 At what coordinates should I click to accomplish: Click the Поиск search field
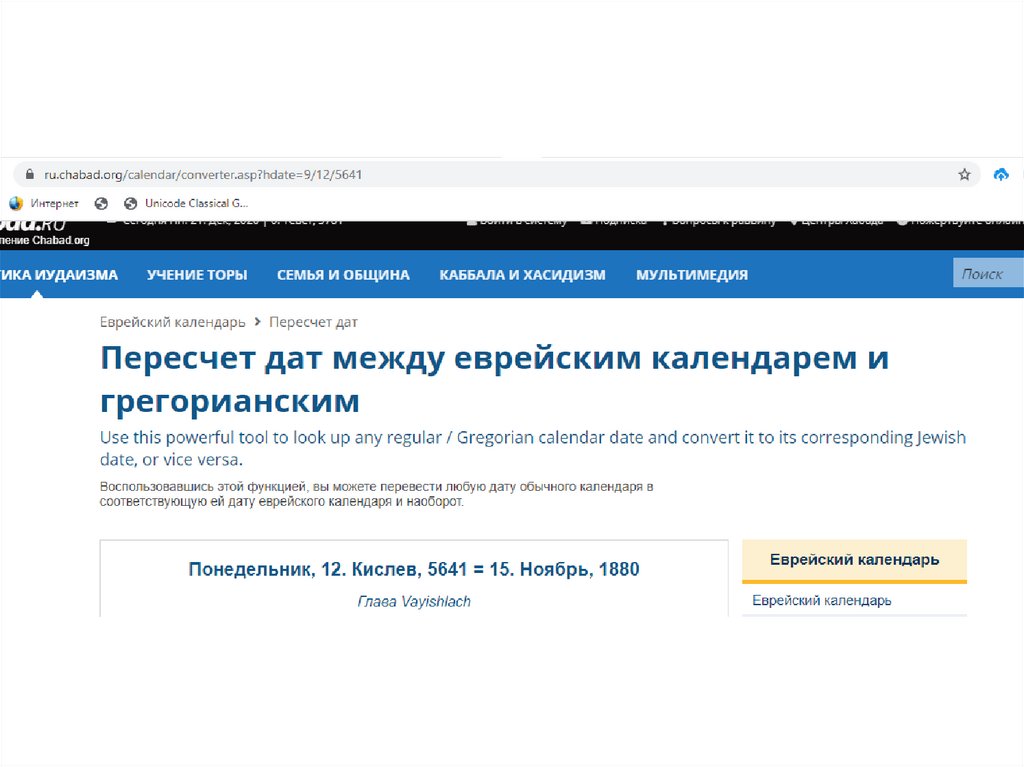click(988, 274)
